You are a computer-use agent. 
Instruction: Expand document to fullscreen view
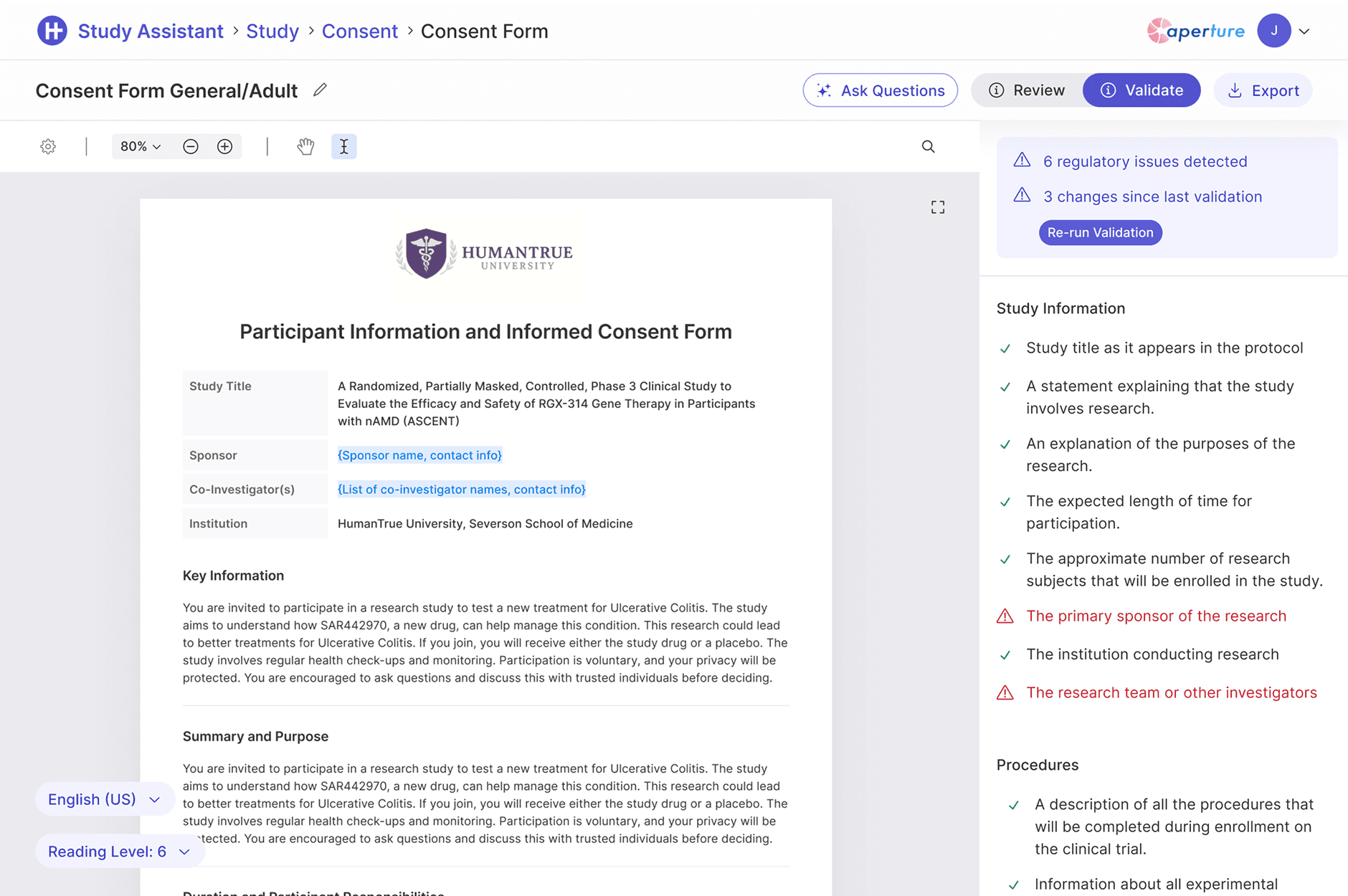[938, 207]
